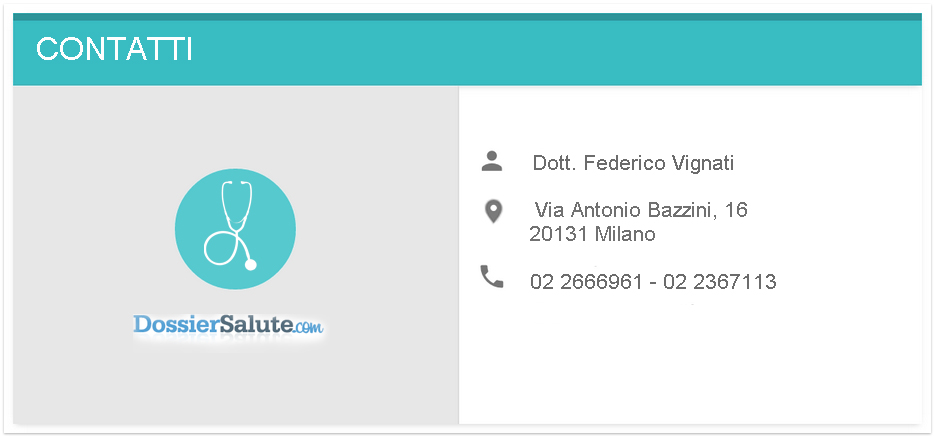Click the gray panel below the logo

click(235, 384)
